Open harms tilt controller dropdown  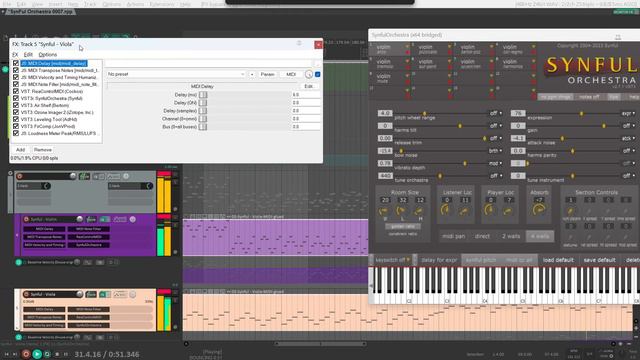495,126
